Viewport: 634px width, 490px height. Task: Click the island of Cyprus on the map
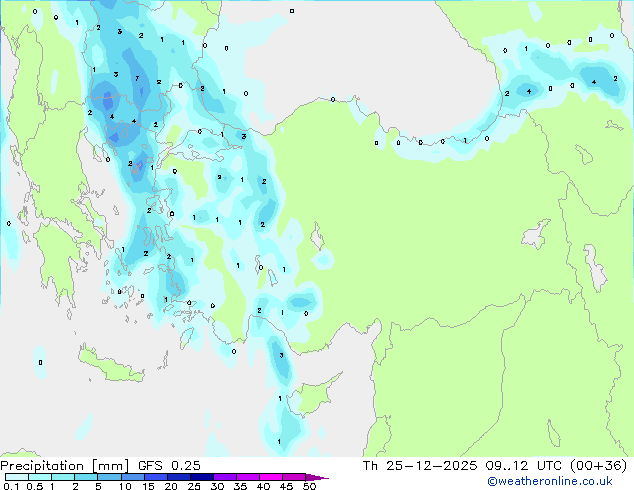(315, 395)
